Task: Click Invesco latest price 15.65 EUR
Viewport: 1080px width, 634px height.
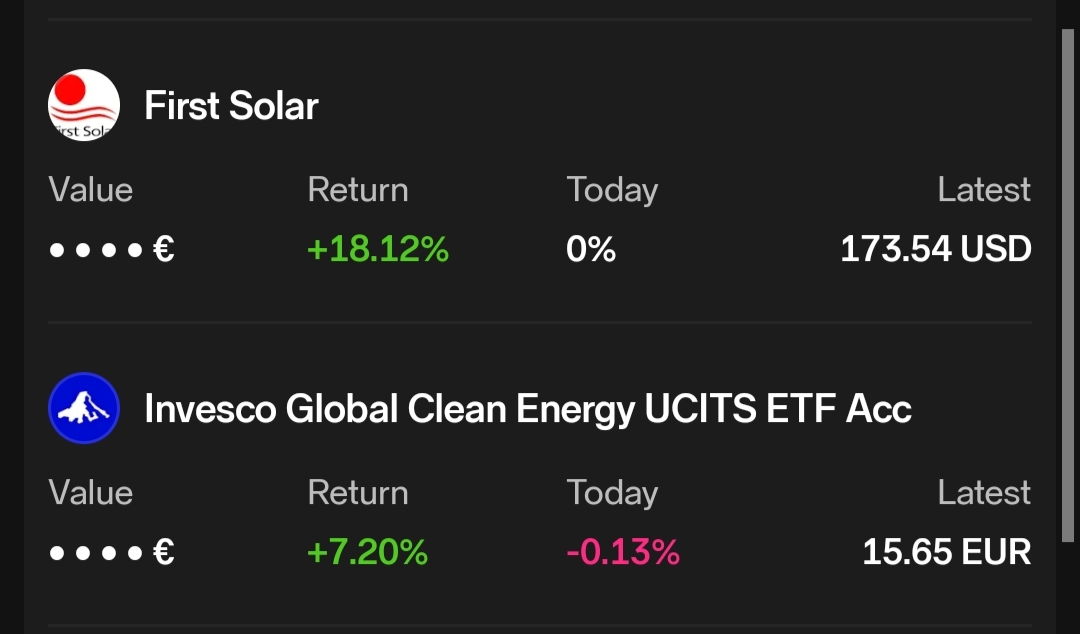Action: coord(946,552)
